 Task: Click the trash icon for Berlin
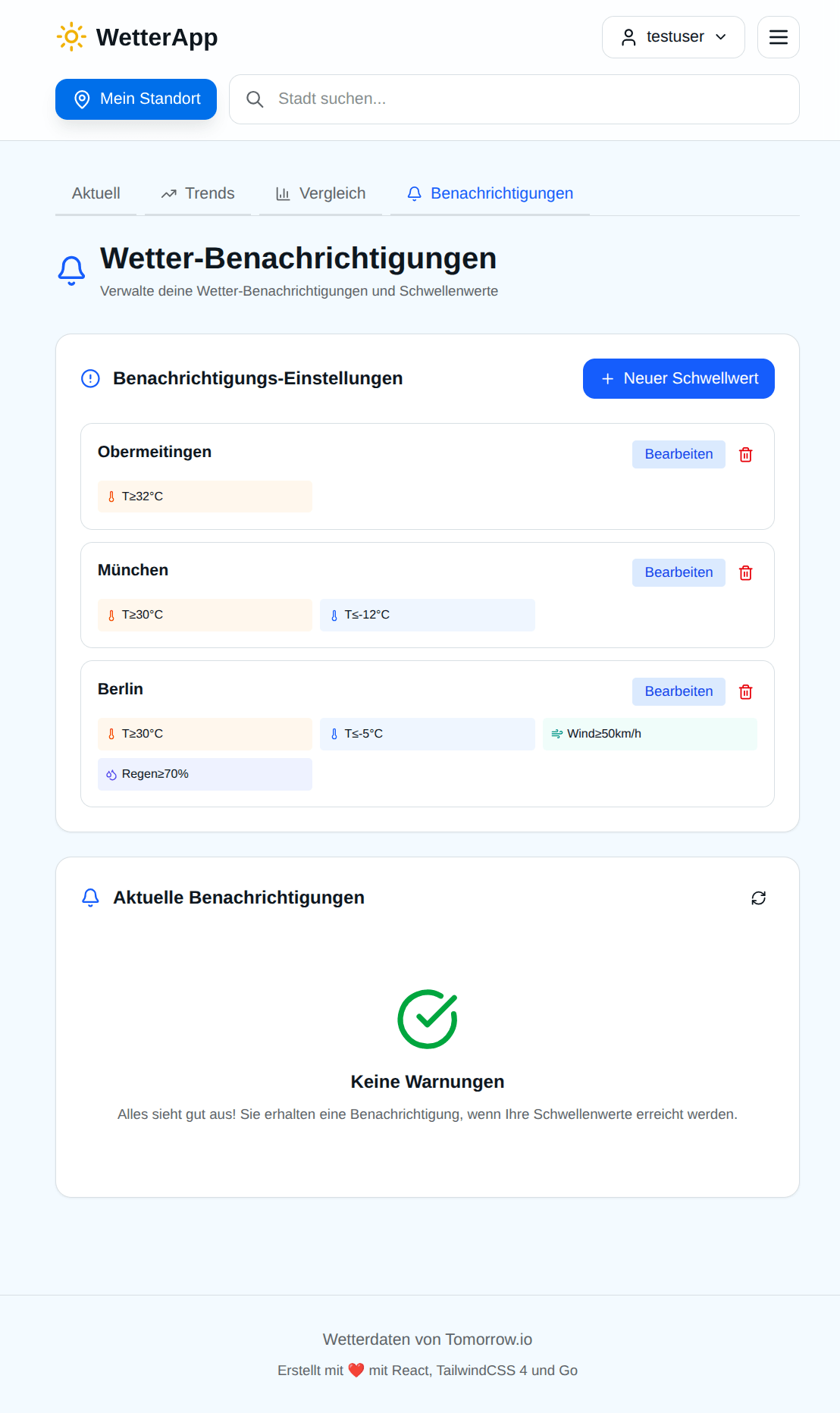[x=746, y=692]
